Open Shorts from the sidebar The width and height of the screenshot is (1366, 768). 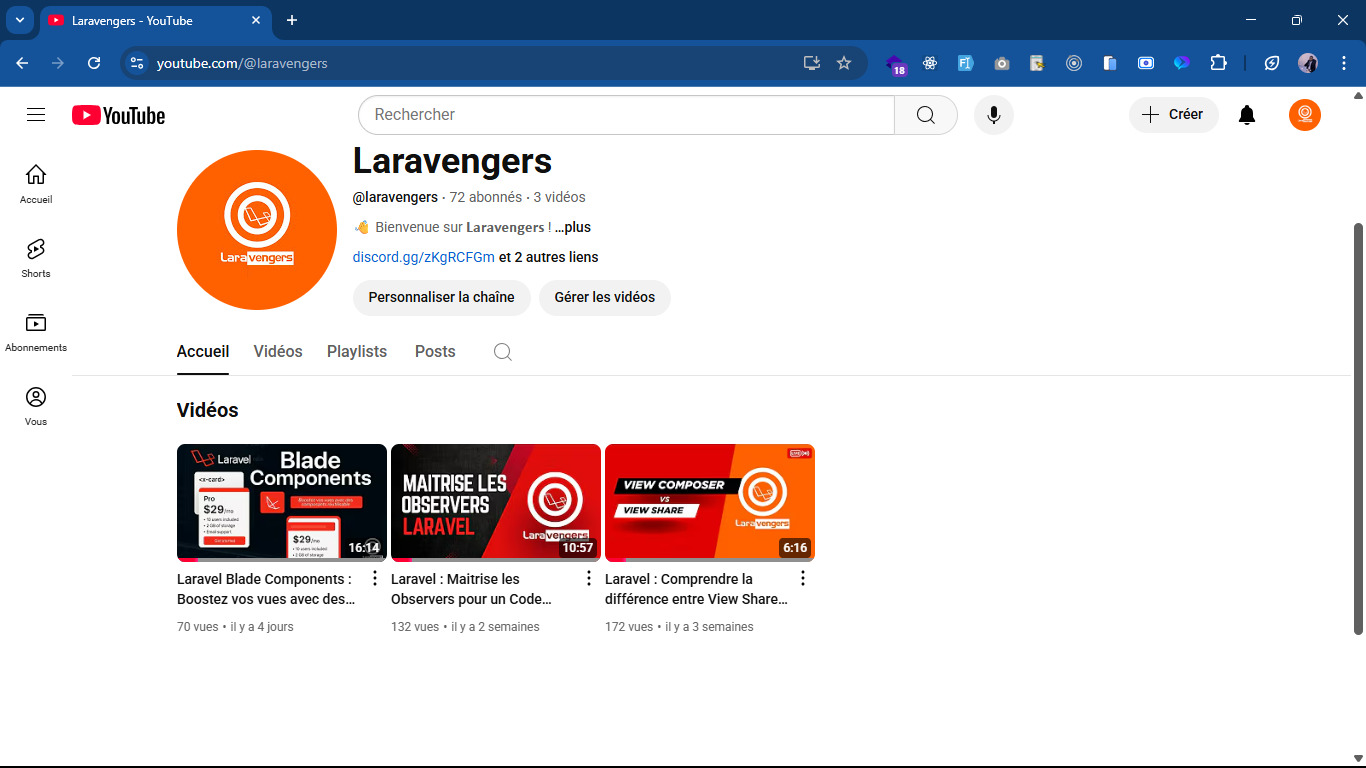[36, 258]
